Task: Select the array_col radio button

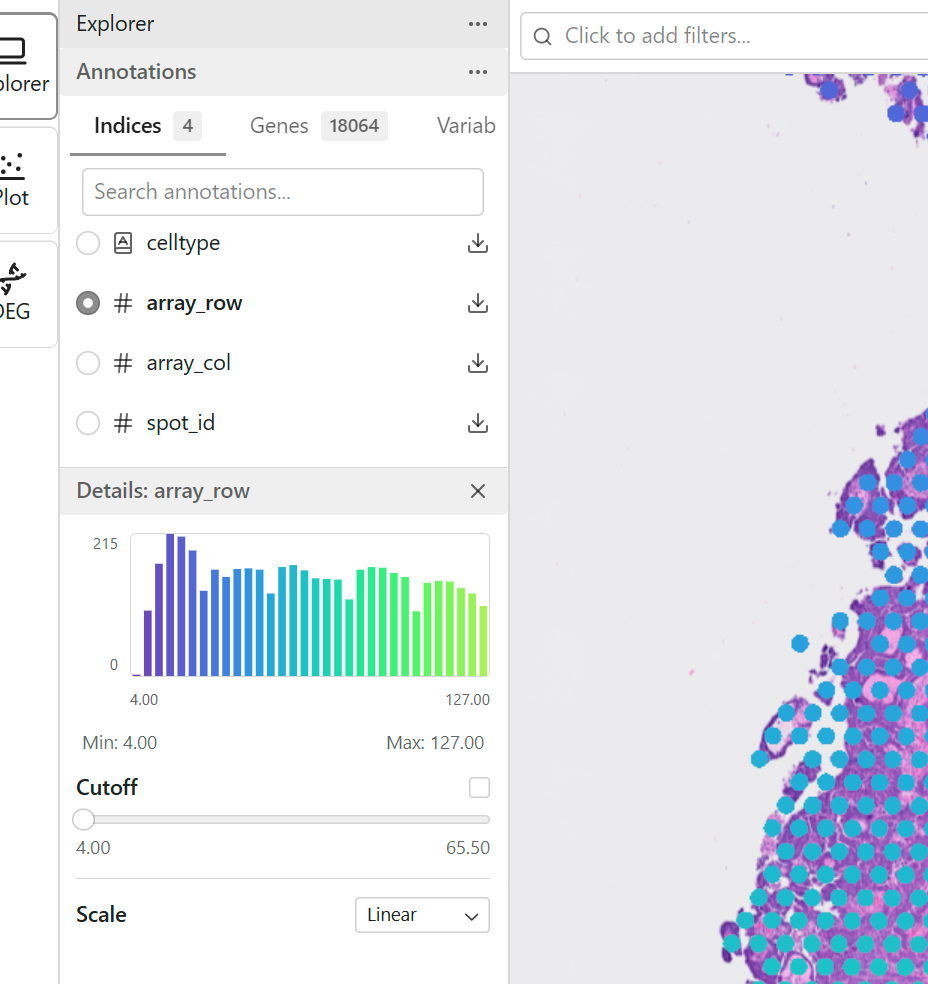Action: [x=88, y=363]
